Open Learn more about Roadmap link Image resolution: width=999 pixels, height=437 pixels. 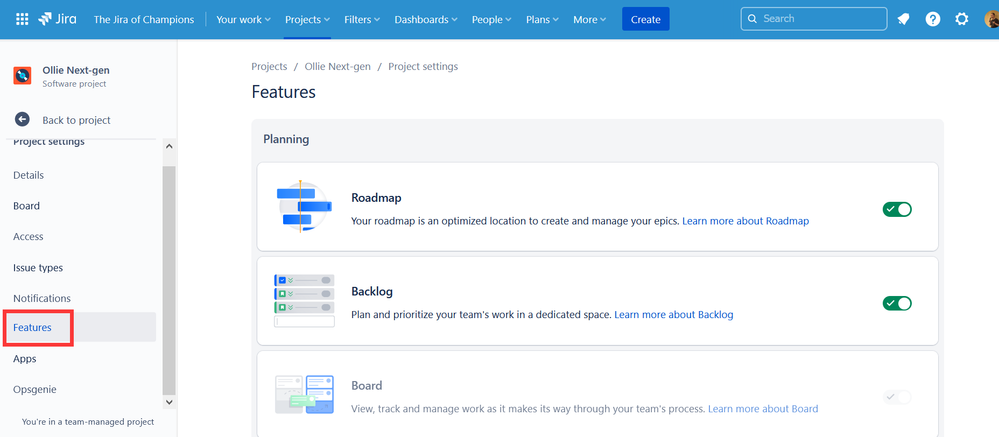coord(745,221)
